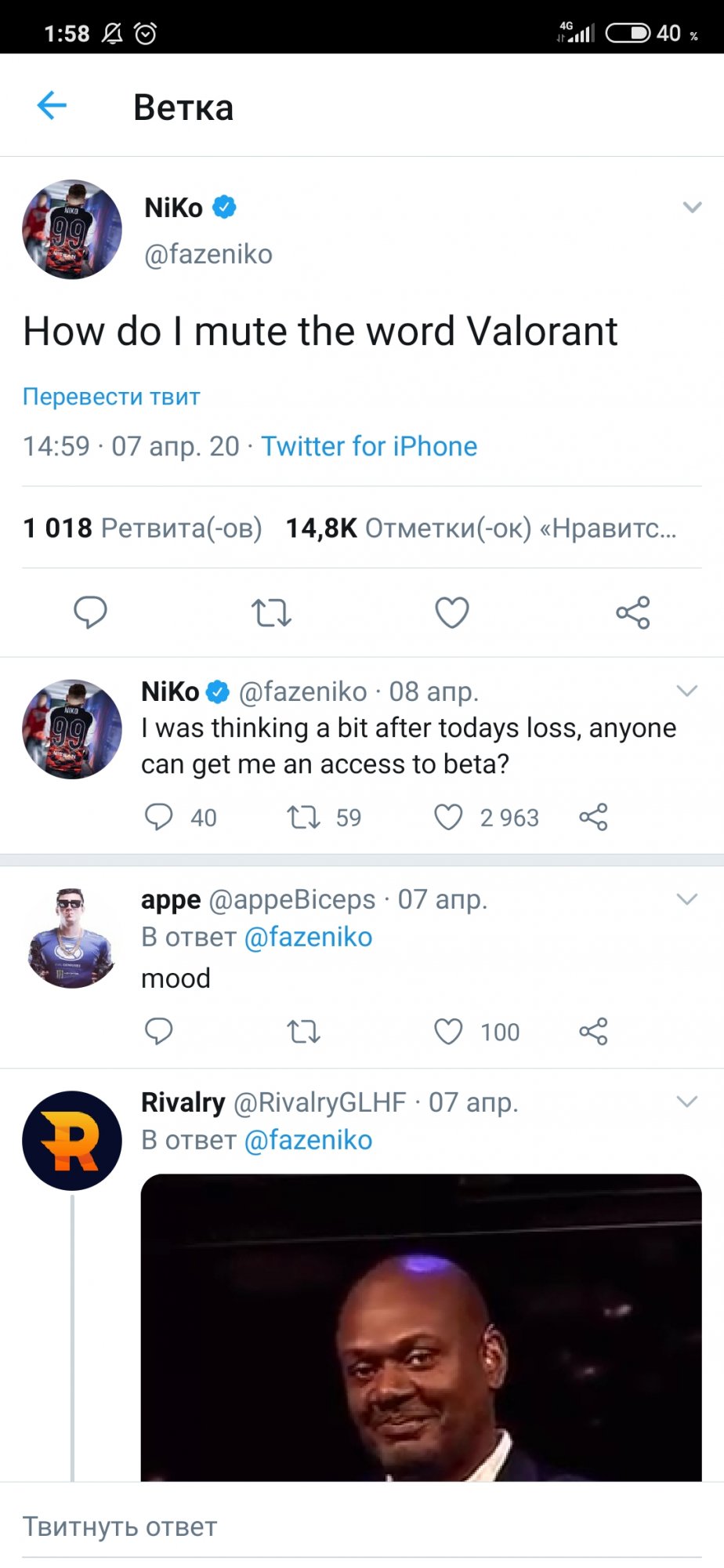This screenshot has width=724, height=1568.
Task: Tap the back arrow to leave the thread
Action: point(50,106)
